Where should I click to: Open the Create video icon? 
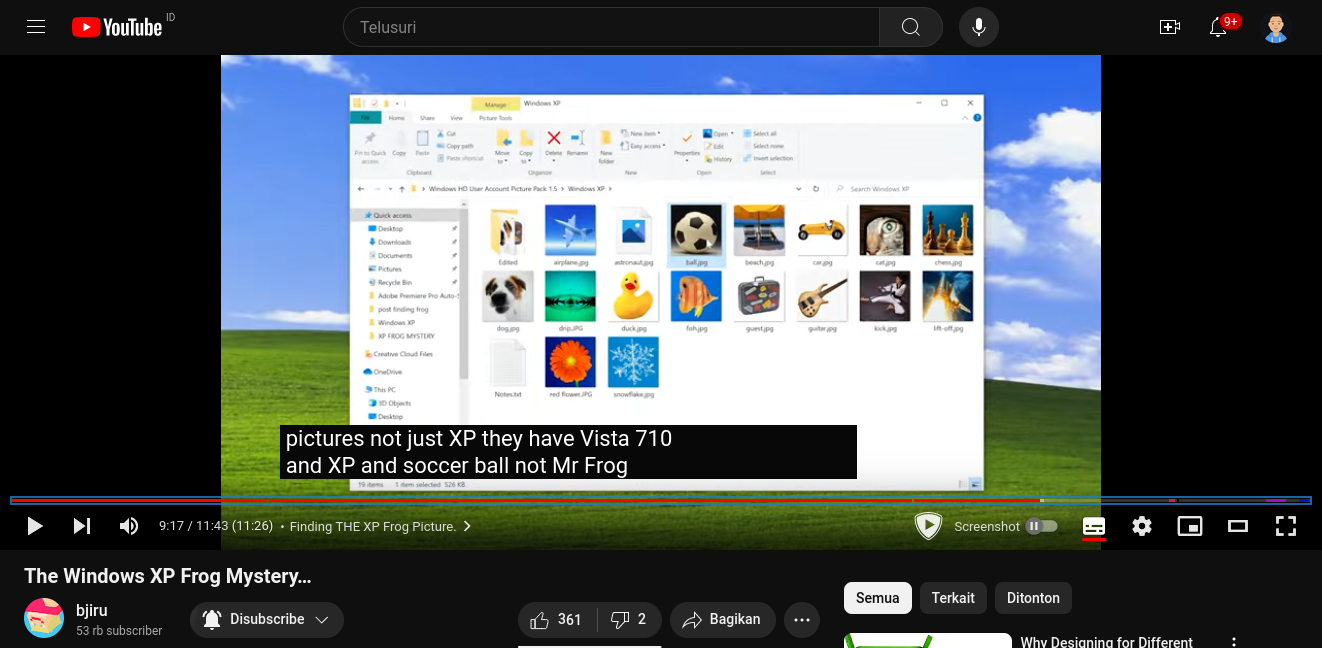[1169, 27]
